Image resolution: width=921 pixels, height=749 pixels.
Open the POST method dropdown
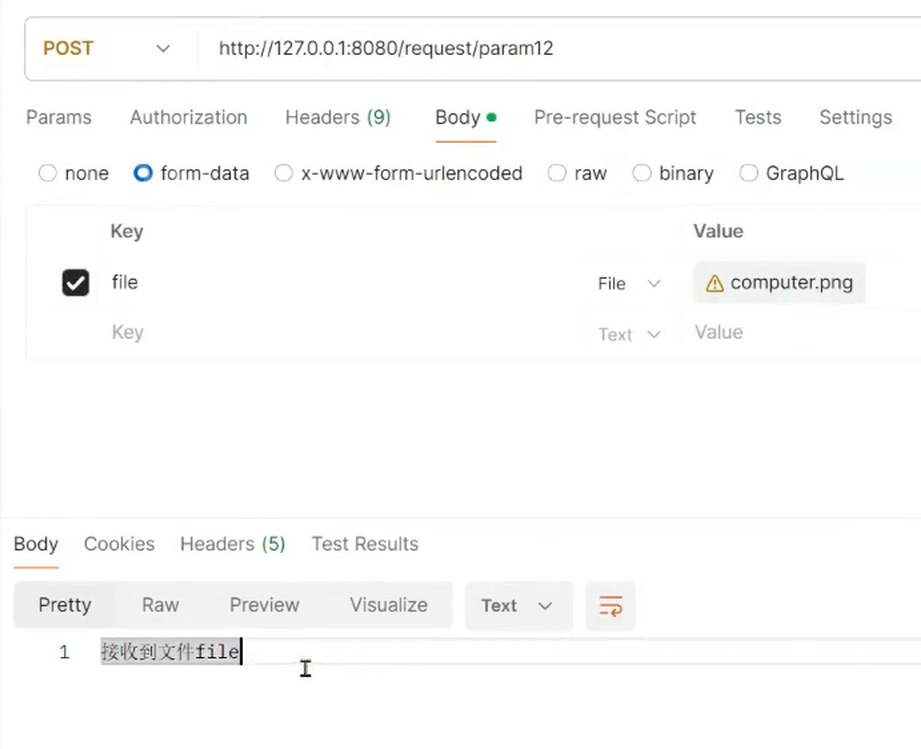click(x=107, y=48)
